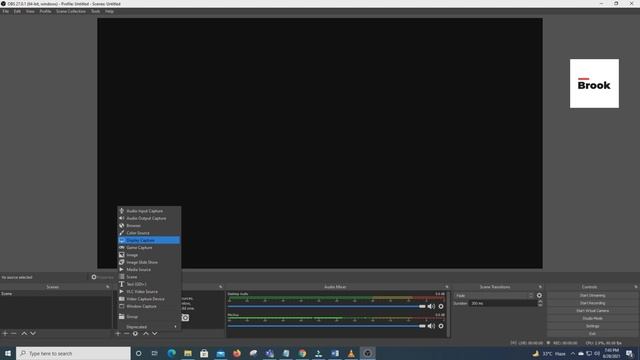
Task: Choose Media Source in the menu
Action: tap(149, 270)
